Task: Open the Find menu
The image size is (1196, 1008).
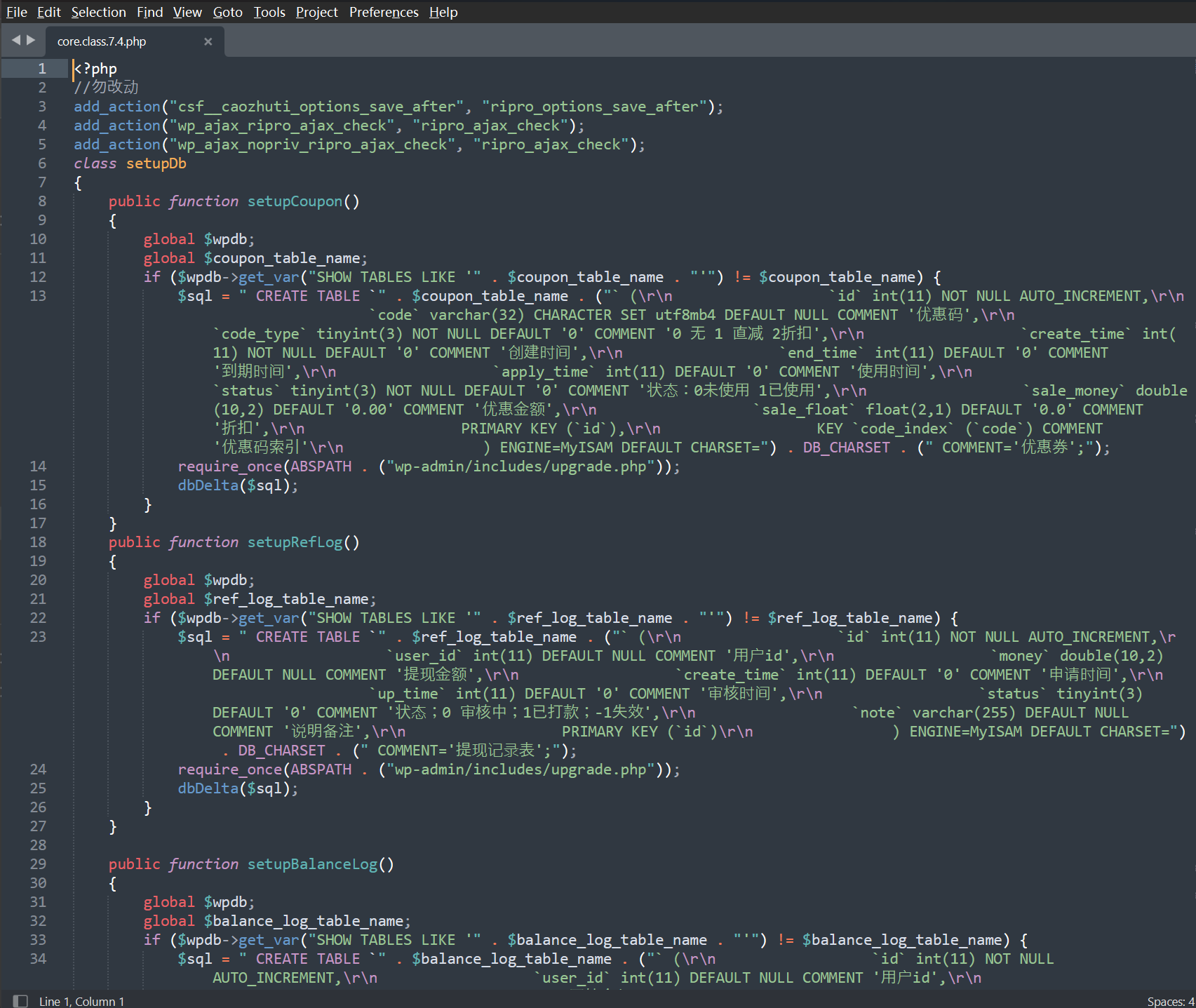Action: click(x=149, y=12)
